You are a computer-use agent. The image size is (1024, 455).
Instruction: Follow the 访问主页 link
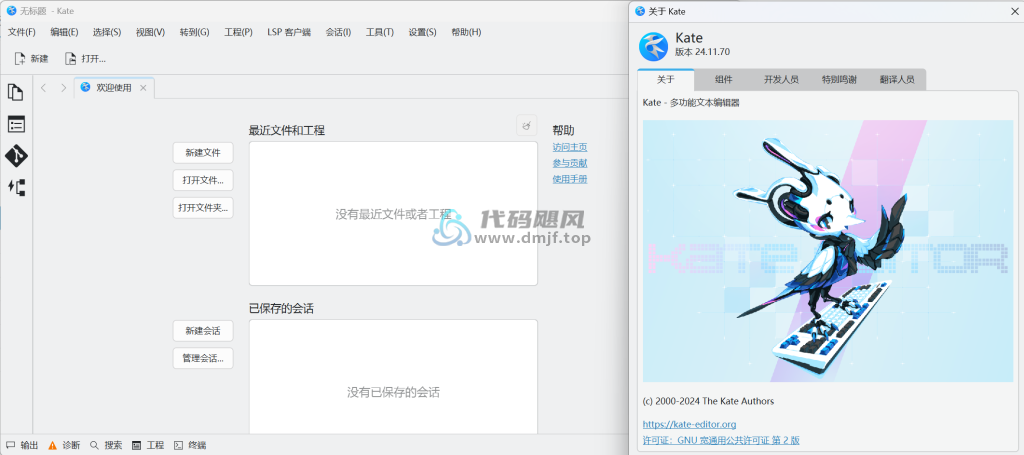coord(569,148)
